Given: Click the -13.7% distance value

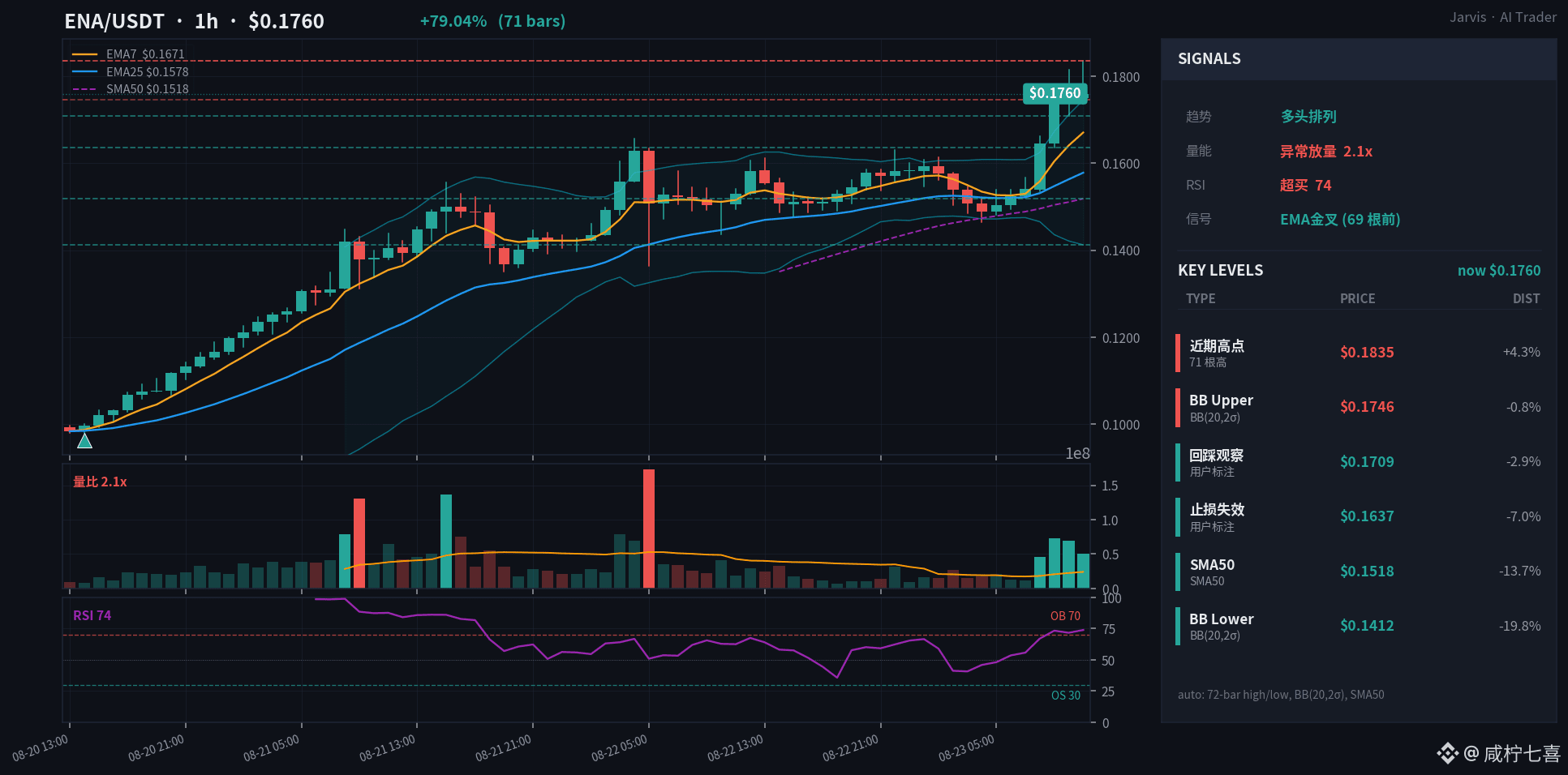Looking at the screenshot, I should point(1520,572).
